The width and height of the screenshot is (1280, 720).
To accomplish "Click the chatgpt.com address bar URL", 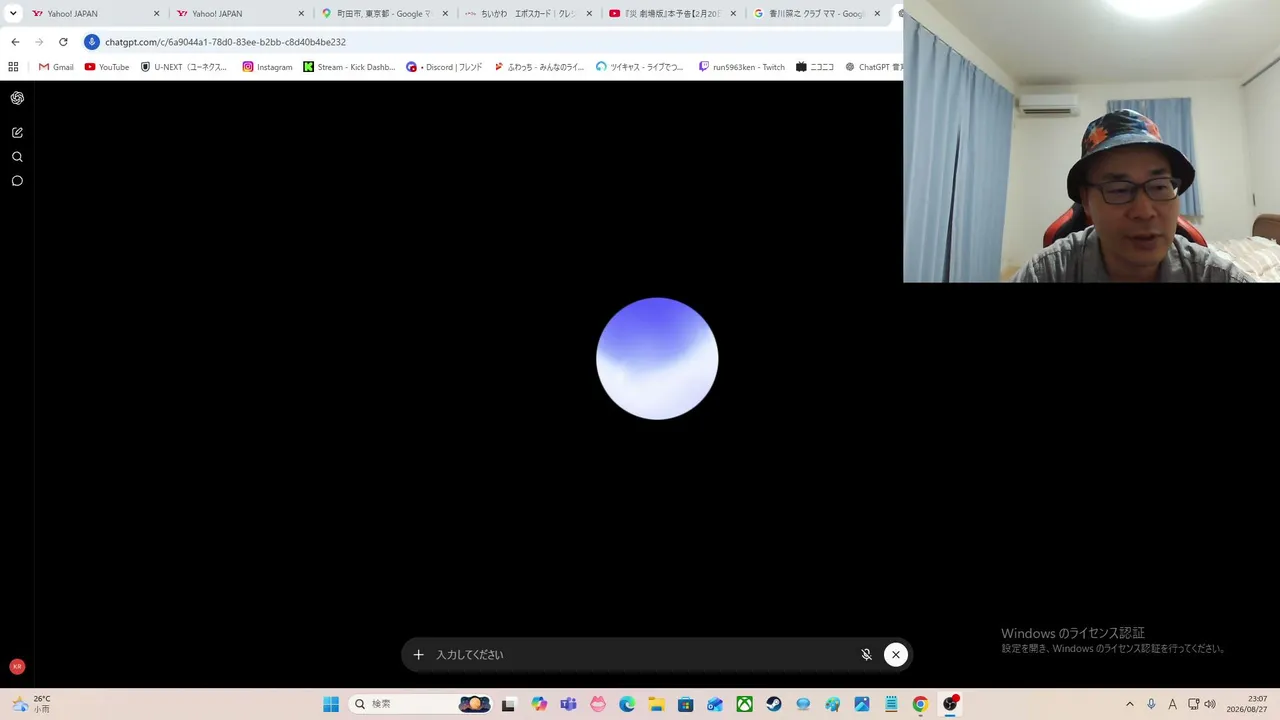I will pyautogui.click(x=225, y=42).
